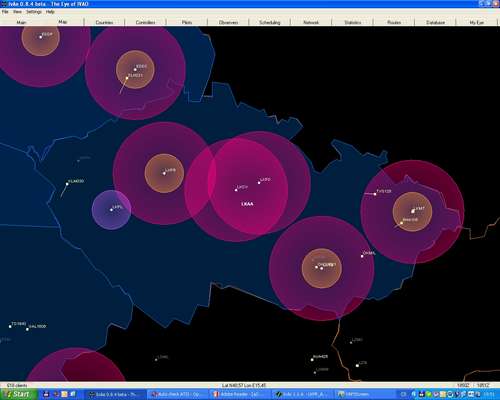View the Statistics tab
Screen dimensions: 500x400
(x=352, y=22)
